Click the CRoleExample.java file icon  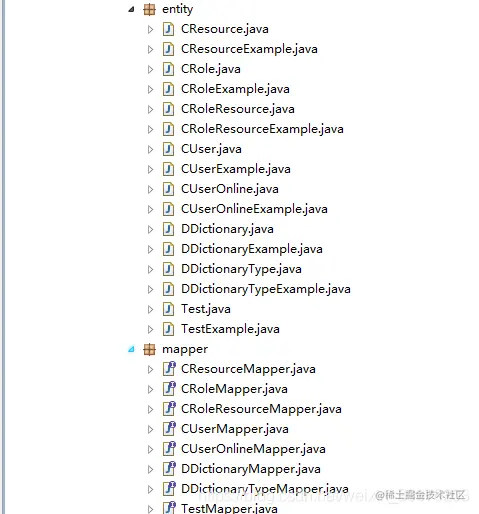pyautogui.click(x=168, y=89)
